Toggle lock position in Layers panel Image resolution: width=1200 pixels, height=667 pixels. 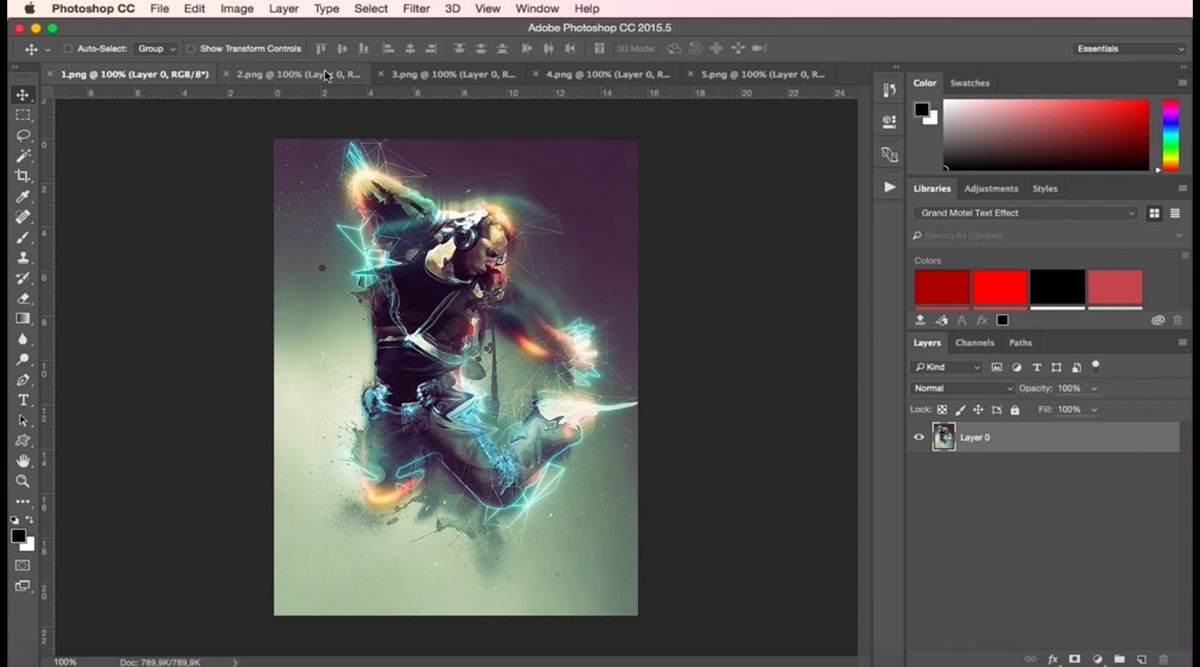[978, 410]
